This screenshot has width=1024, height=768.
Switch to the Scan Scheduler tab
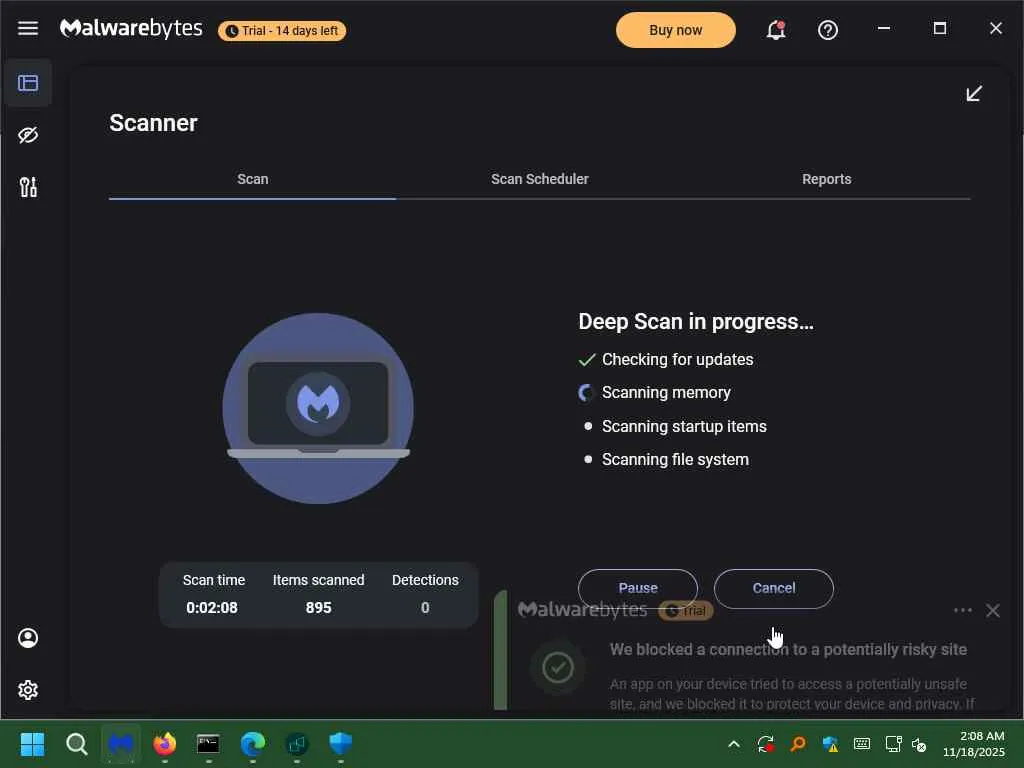tap(539, 179)
